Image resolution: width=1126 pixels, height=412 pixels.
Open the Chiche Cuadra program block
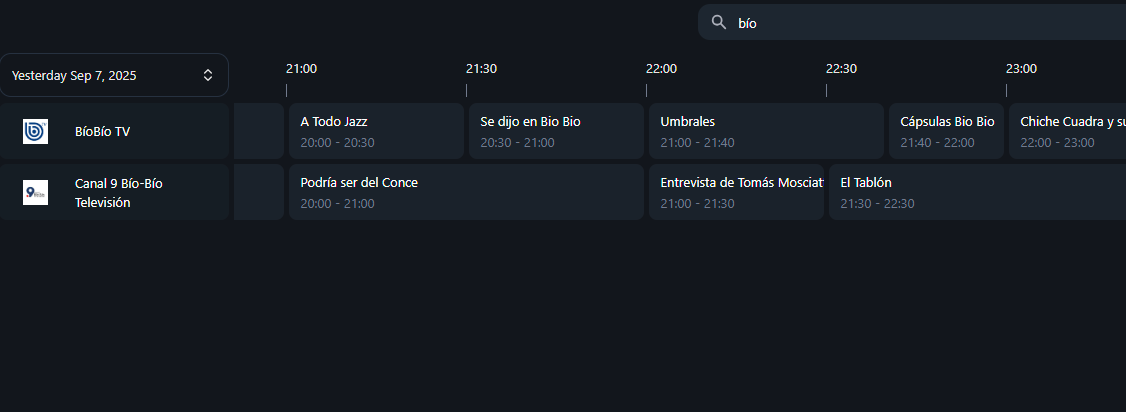(1067, 131)
